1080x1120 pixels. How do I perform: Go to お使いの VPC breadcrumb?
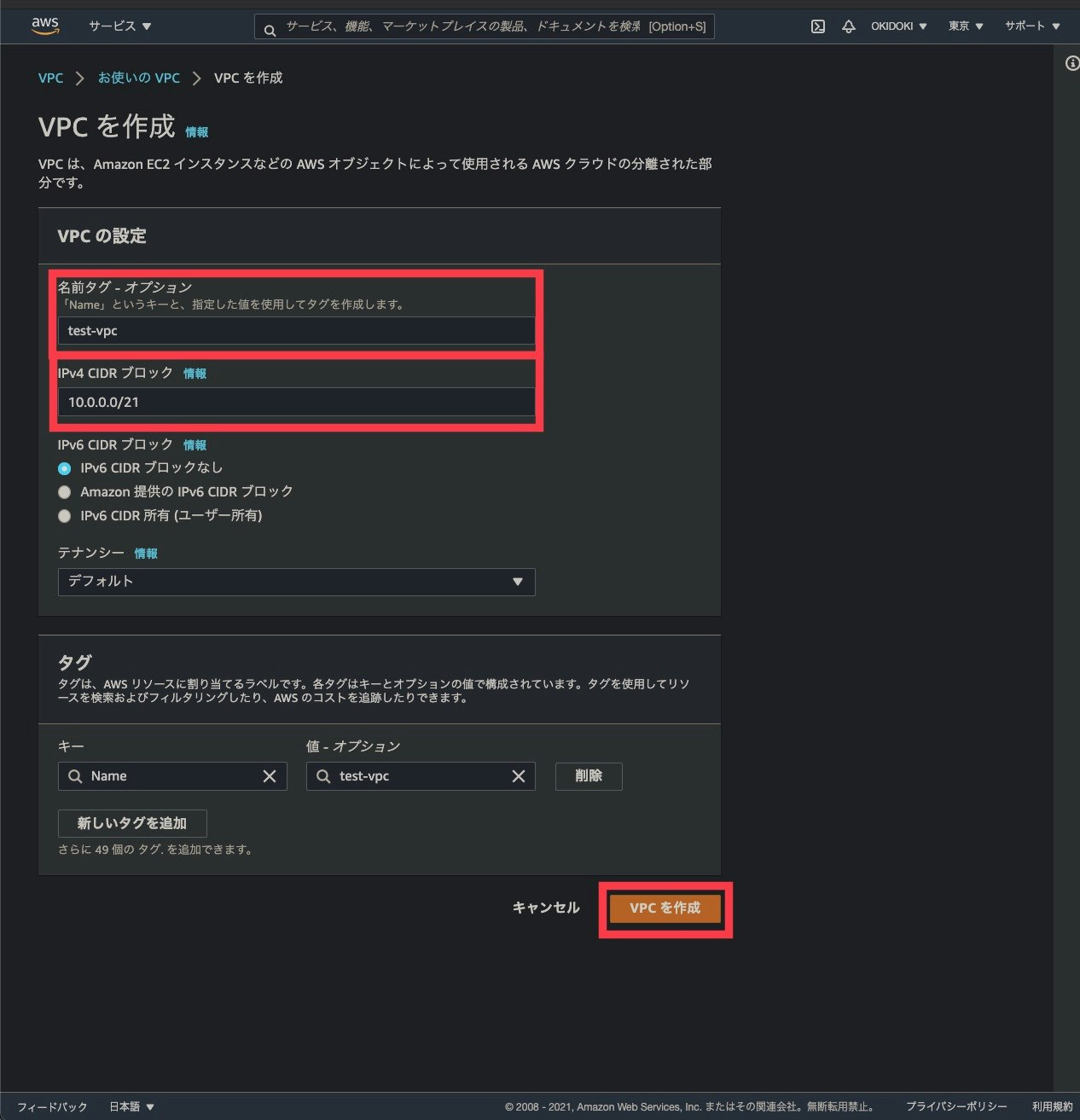coord(138,78)
